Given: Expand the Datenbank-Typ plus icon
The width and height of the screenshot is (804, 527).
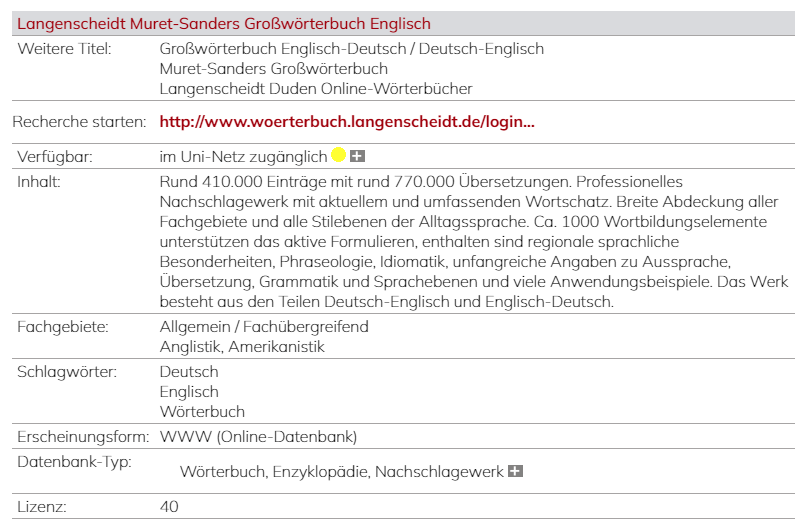Looking at the screenshot, I should 515,470.
